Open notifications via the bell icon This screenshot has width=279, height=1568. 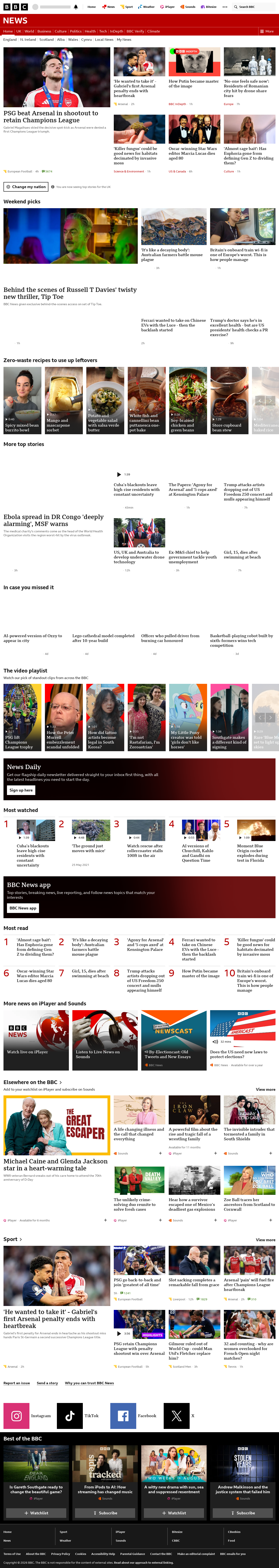coord(76,7)
